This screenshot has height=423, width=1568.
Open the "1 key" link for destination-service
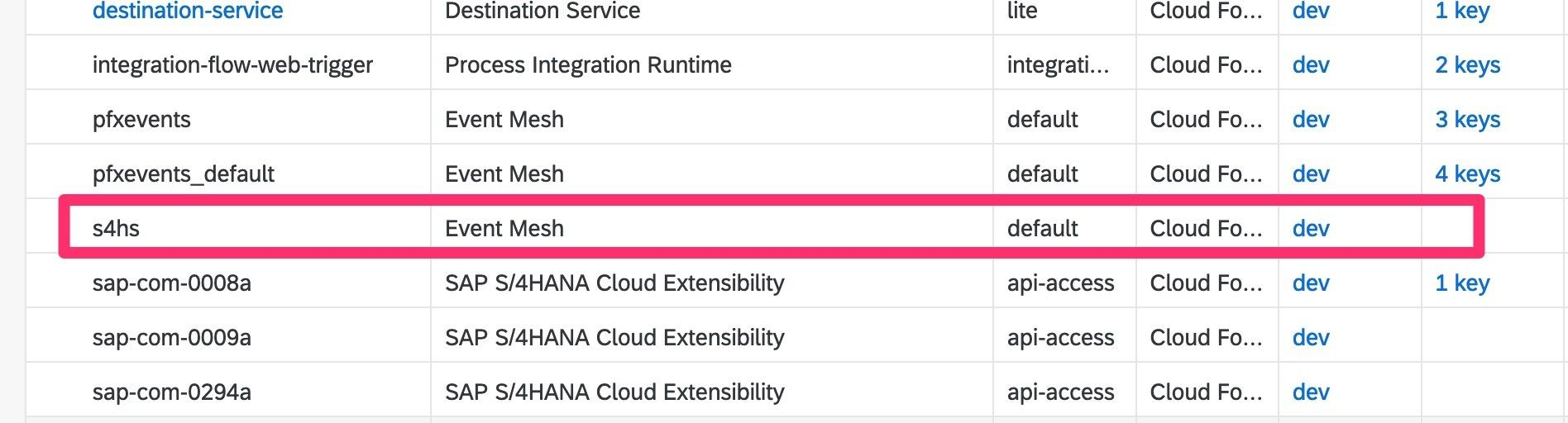coord(1461,11)
